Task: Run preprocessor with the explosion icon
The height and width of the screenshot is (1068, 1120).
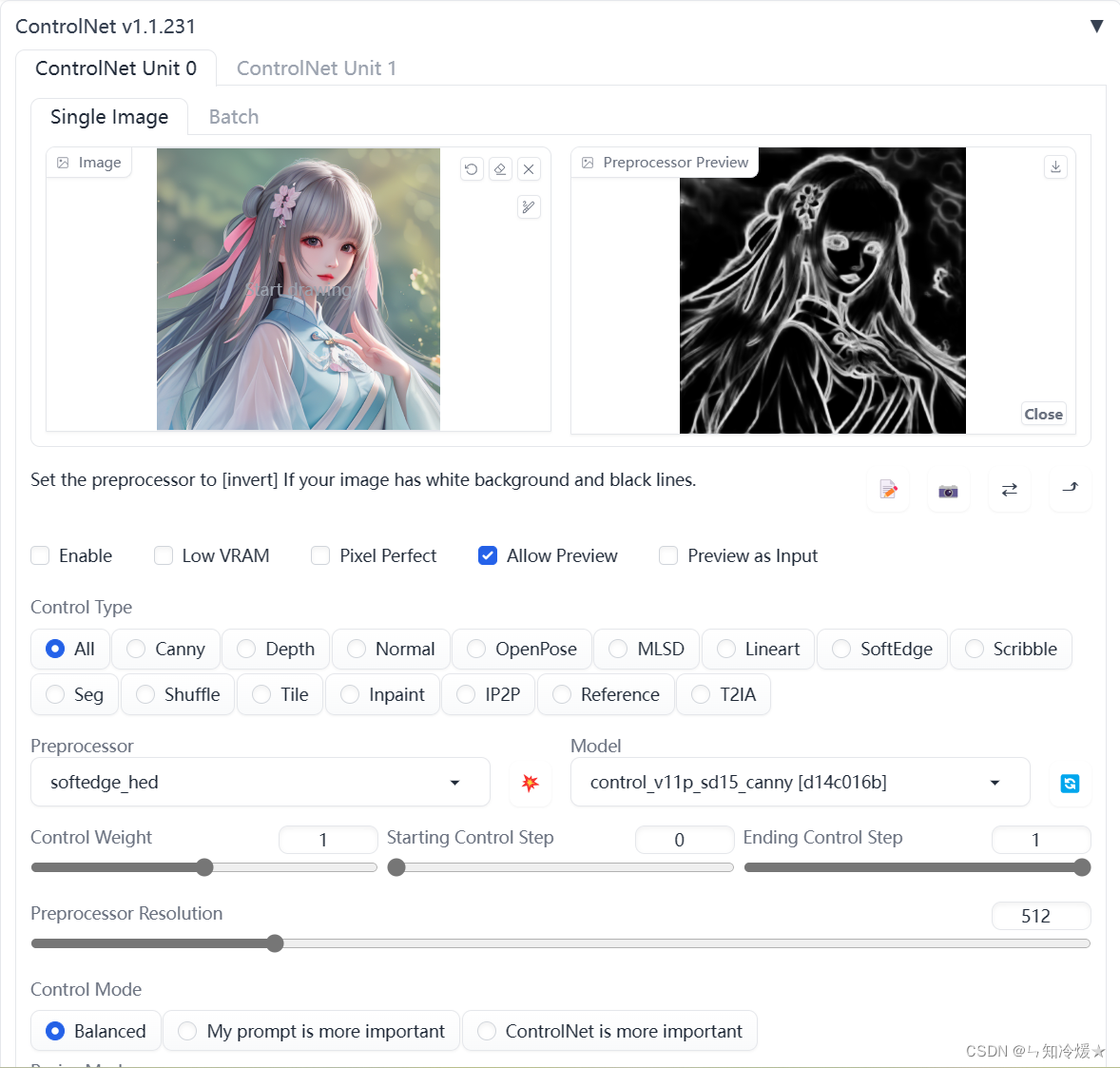Action: coord(530,783)
